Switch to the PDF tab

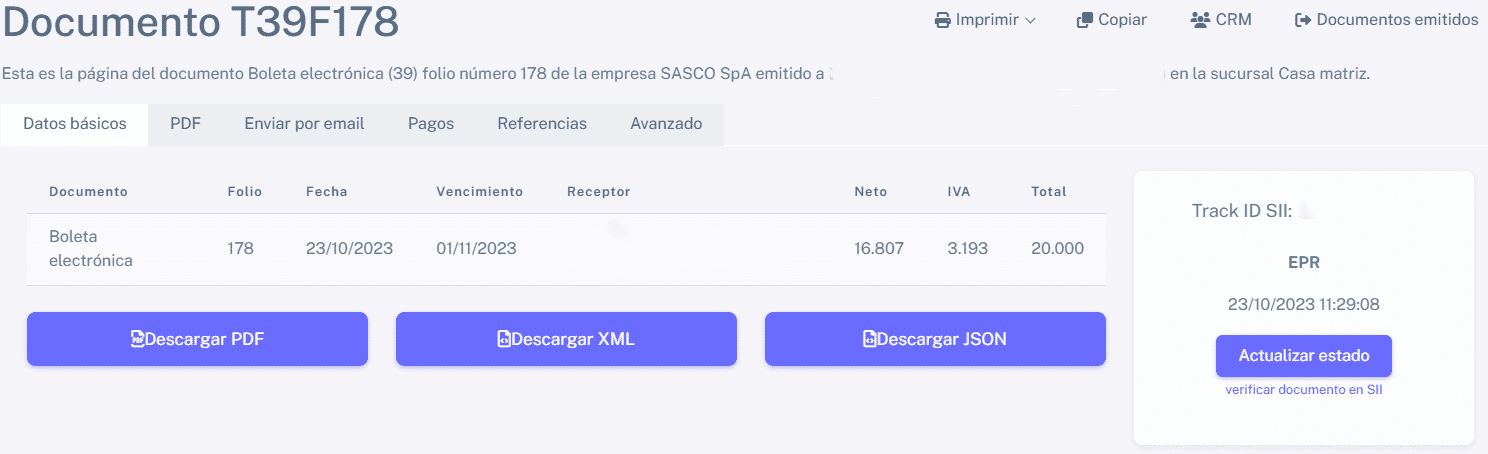click(x=185, y=124)
